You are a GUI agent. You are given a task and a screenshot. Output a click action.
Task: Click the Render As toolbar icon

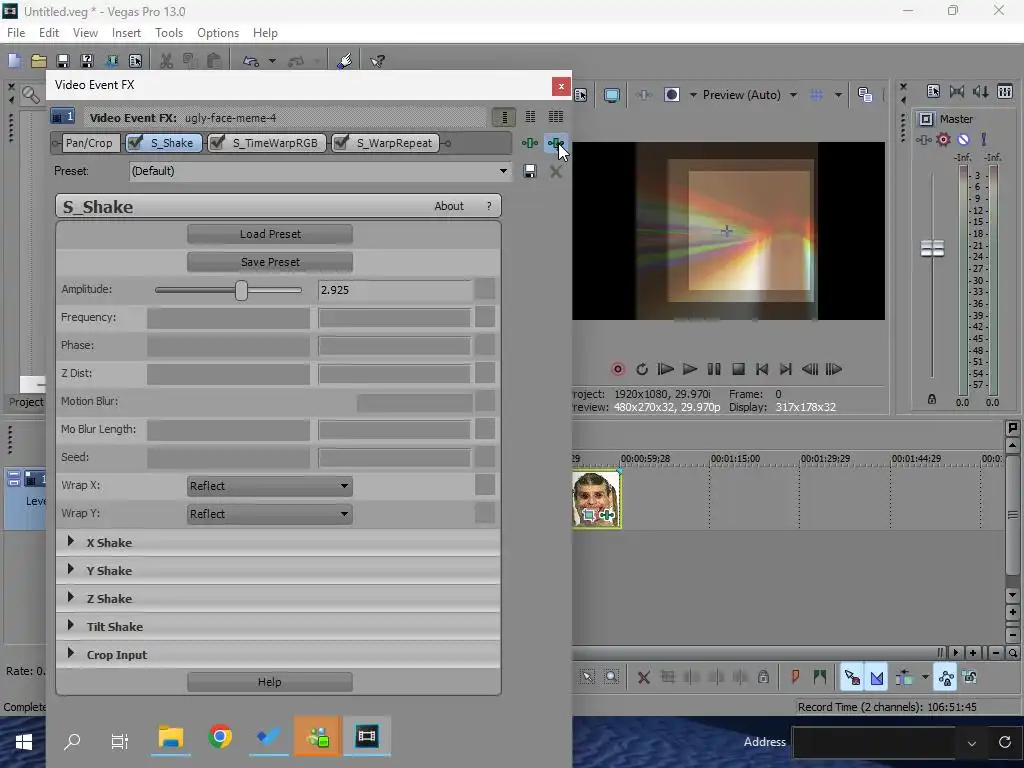(x=111, y=61)
